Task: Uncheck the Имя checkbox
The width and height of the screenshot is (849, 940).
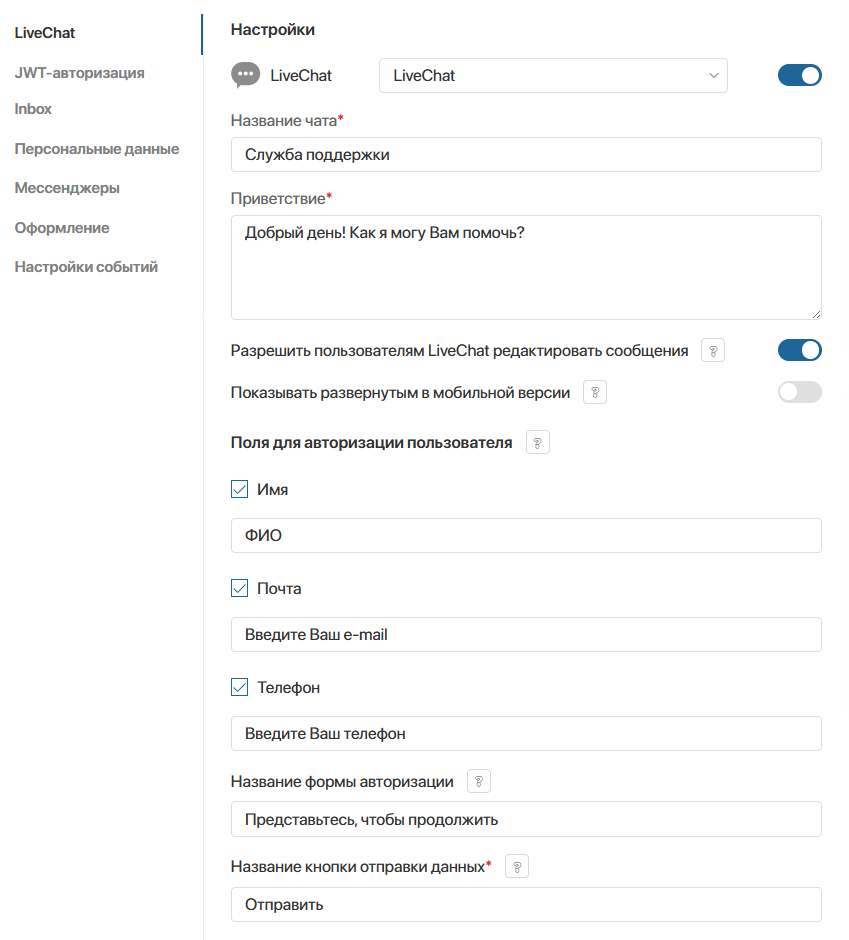Action: coord(240,490)
